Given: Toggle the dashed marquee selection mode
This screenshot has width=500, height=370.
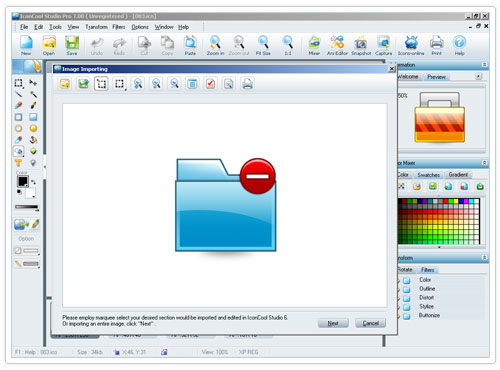Looking at the screenshot, I should point(119,84).
